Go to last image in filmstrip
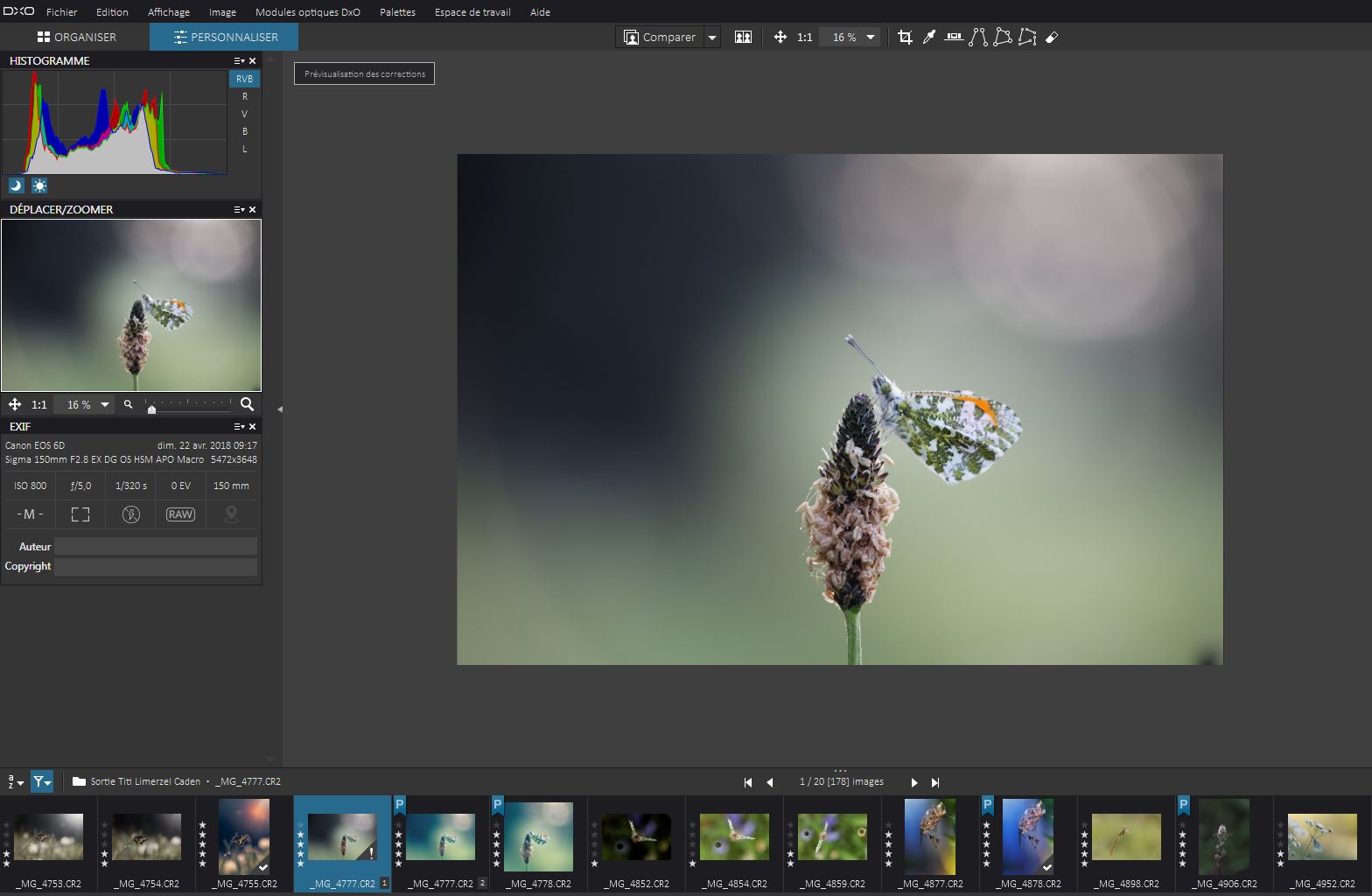 point(935,782)
